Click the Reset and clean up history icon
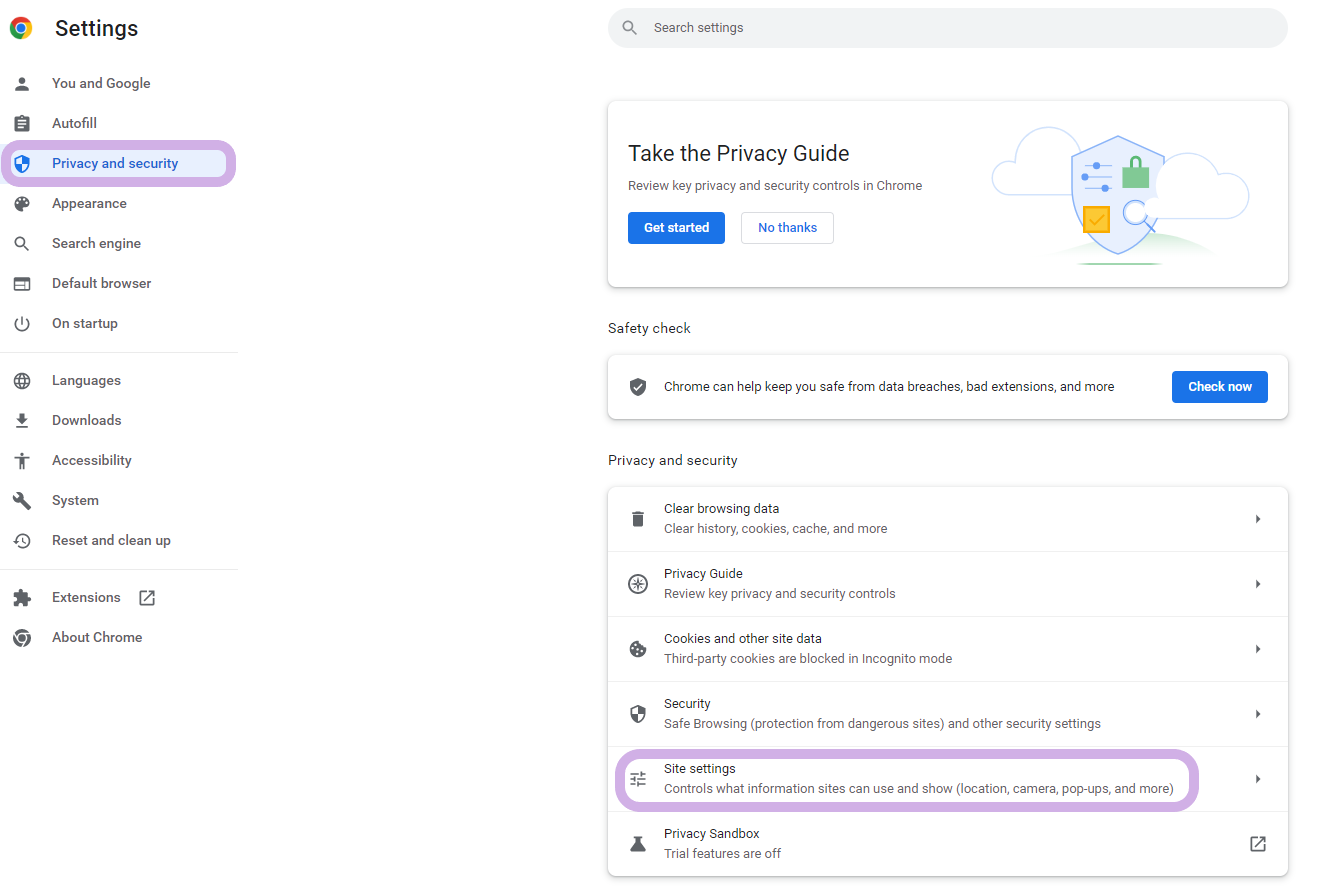 pyautogui.click(x=22, y=541)
